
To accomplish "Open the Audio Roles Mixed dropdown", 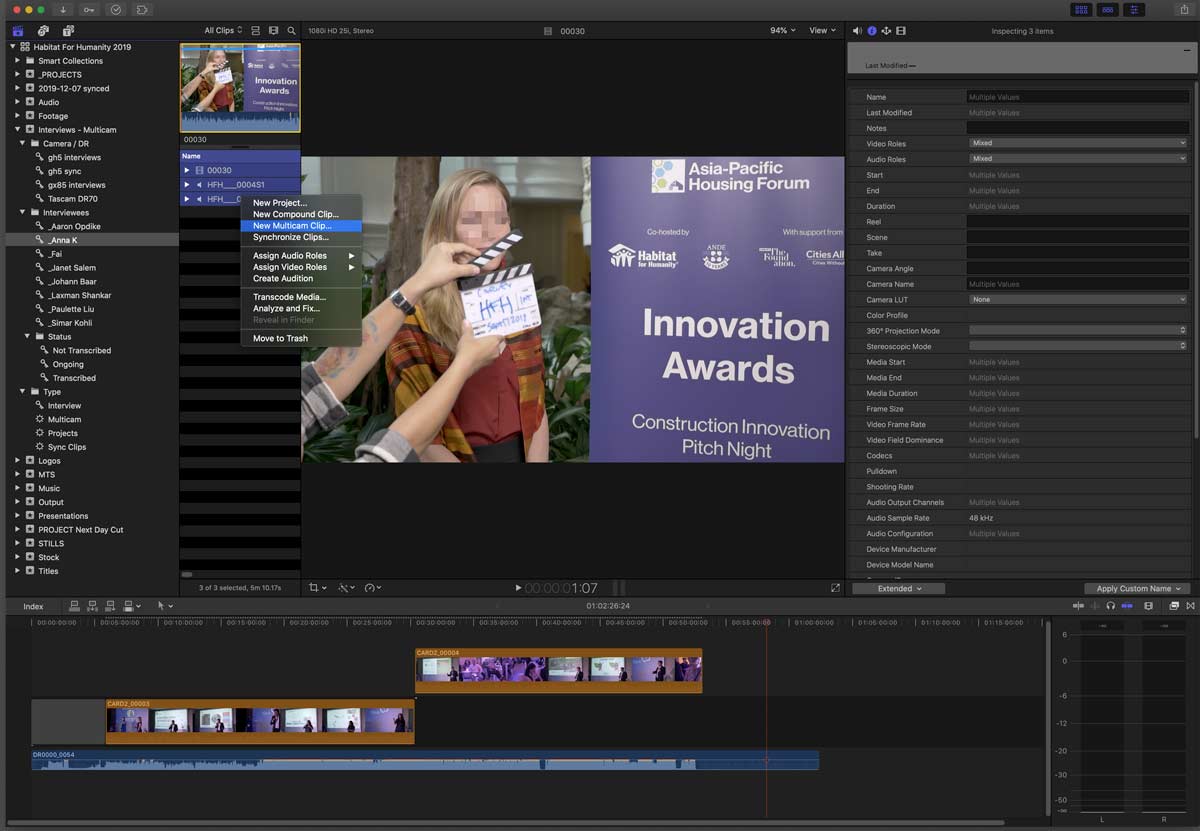I will coord(1077,159).
